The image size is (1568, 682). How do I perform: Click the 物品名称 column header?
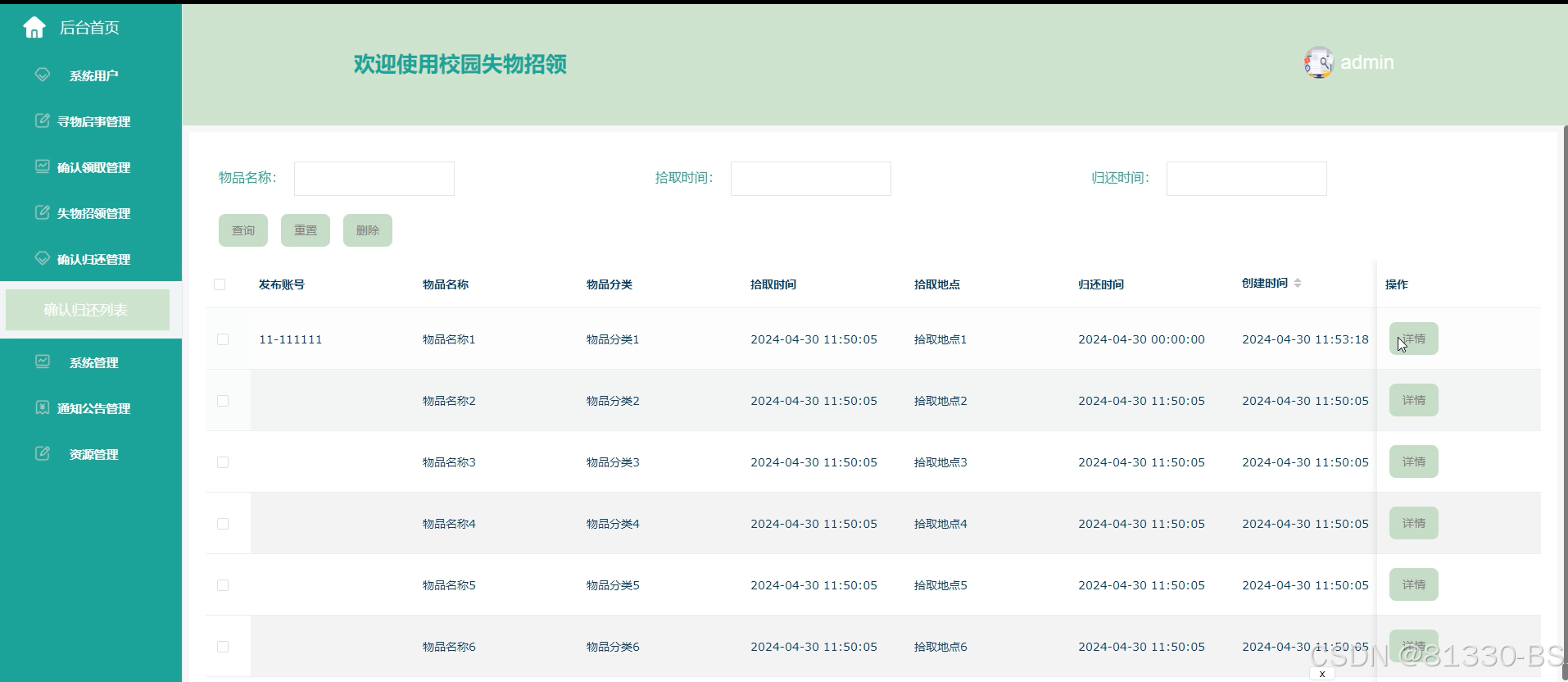pos(446,284)
